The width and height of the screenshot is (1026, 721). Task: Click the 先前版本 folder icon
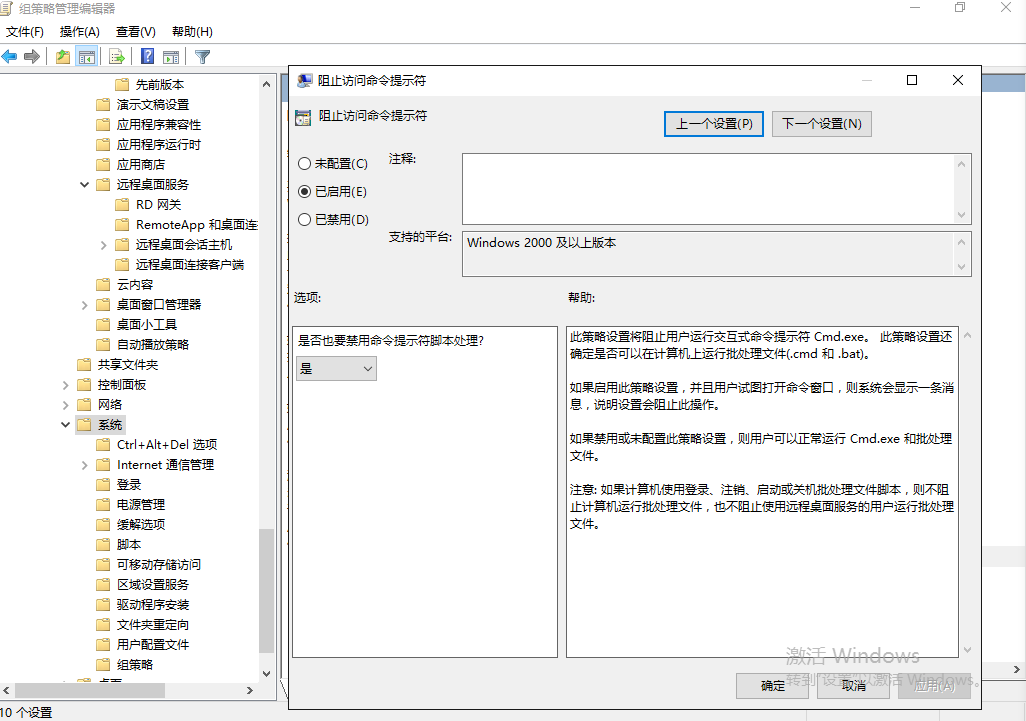[x=122, y=84]
